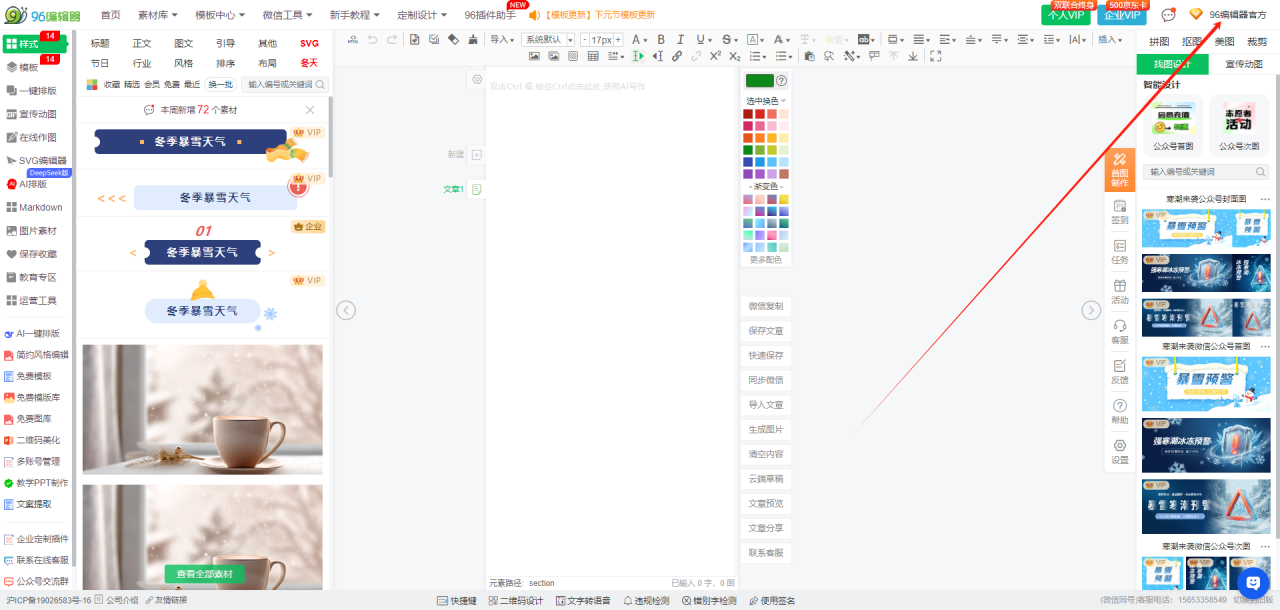Viewport: 1280px width, 610px height.
Task: Open the 系统默认 font family dropdown
Action: [548, 39]
